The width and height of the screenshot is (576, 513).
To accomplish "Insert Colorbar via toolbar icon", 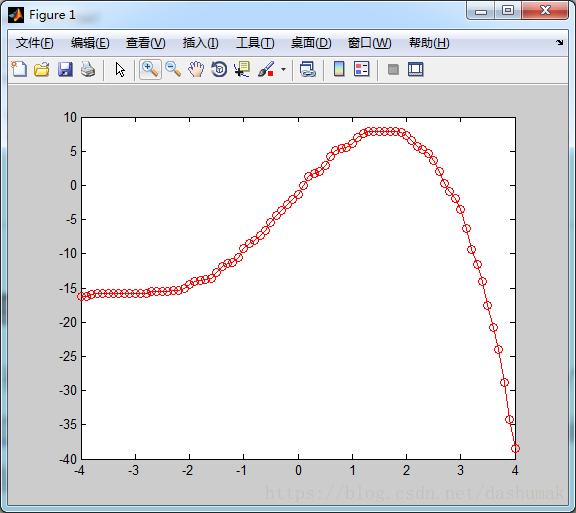I will [339, 69].
